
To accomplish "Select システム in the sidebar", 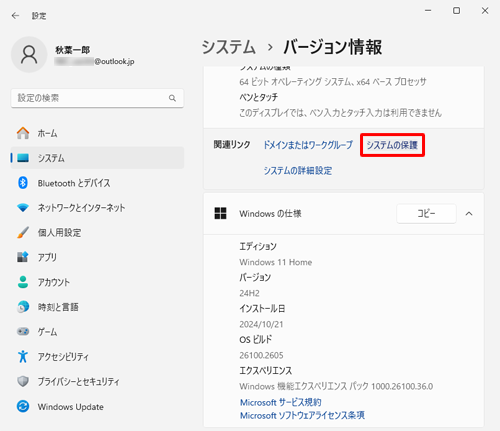I will tap(97, 158).
